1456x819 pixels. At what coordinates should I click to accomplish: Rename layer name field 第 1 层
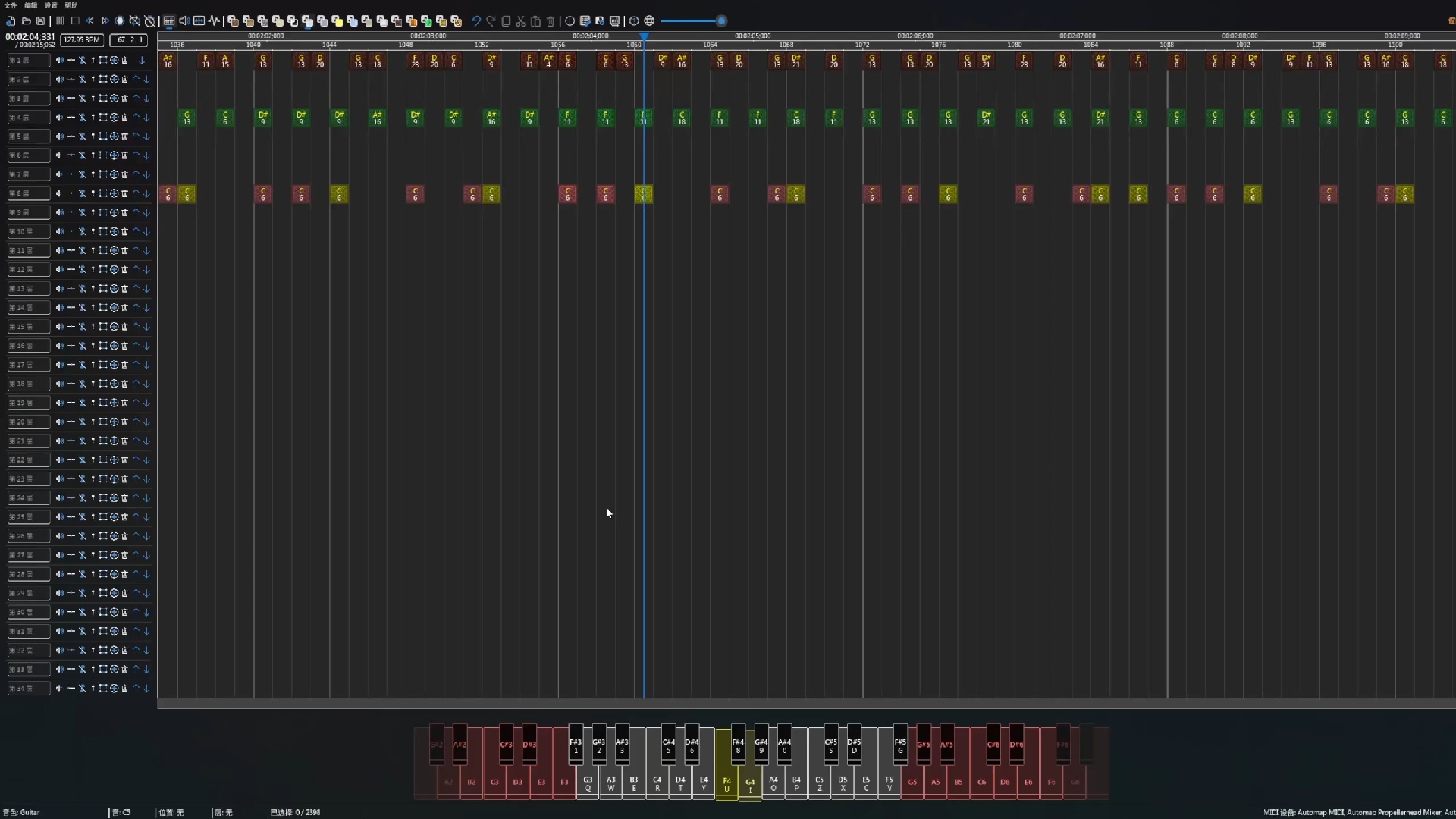29,60
